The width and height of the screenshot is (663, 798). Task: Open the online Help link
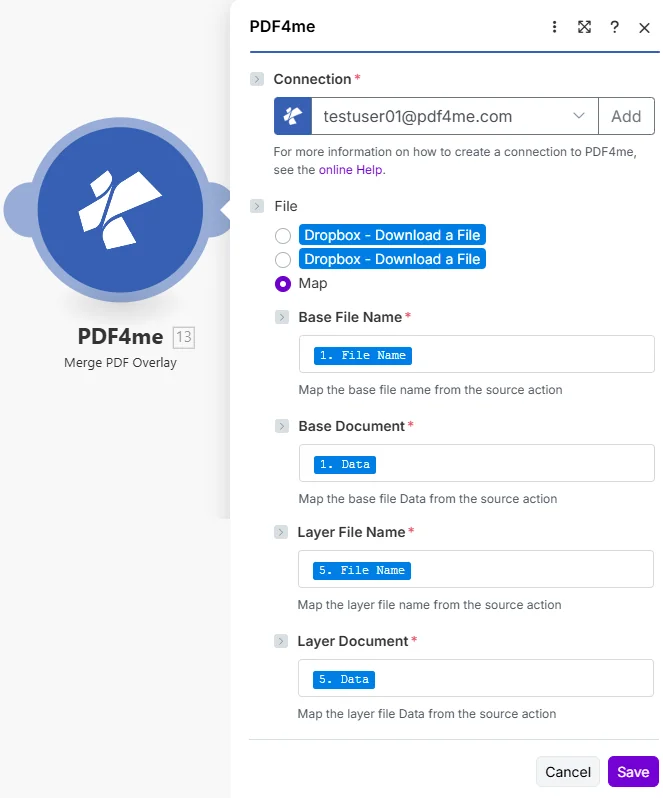(x=352, y=170)
